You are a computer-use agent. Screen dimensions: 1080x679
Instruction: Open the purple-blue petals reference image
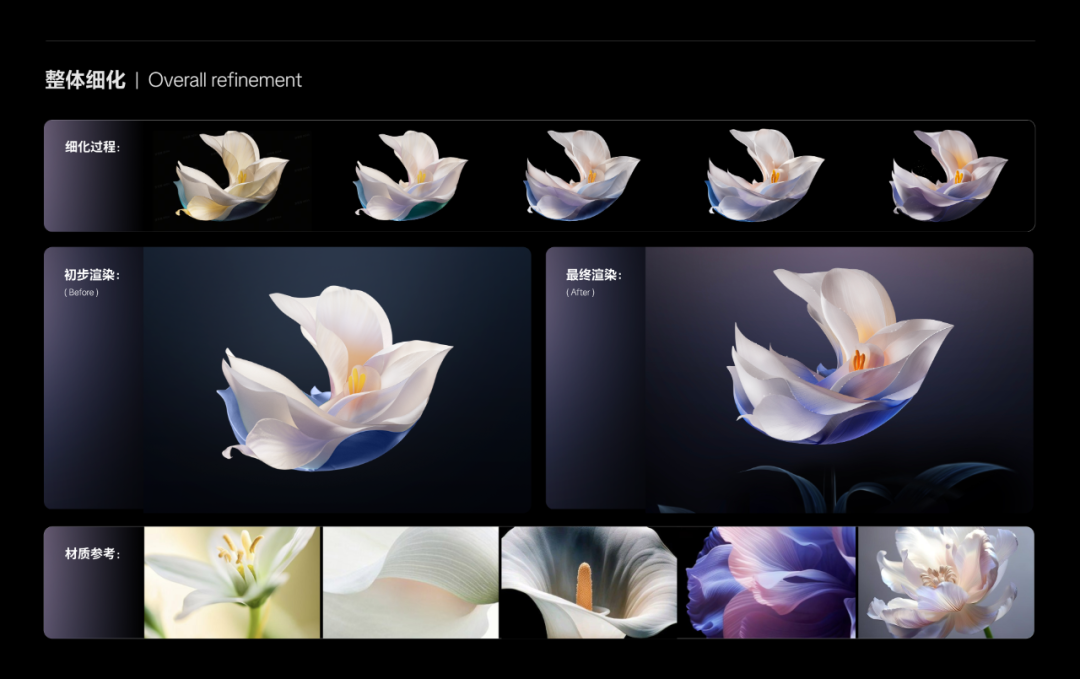[769, 583]
